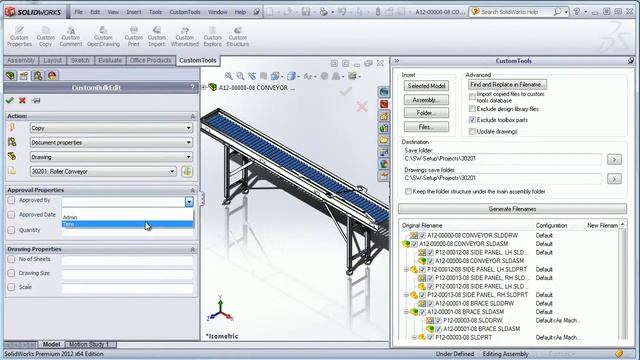This screenshot has height=360, width=640.
Task: Collapse the Drawing Properties section
Action: tap(193, 249)
